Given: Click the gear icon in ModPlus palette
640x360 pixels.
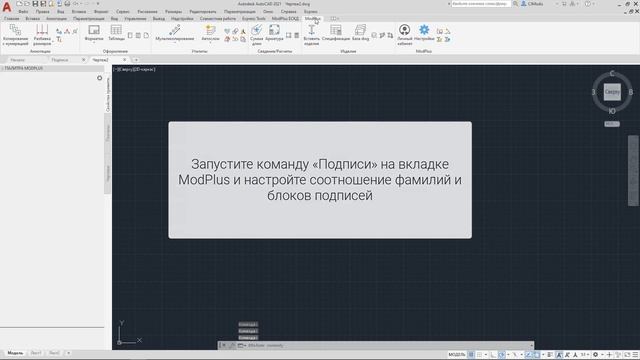Looking at the screenshot, I should coord(100,78).
